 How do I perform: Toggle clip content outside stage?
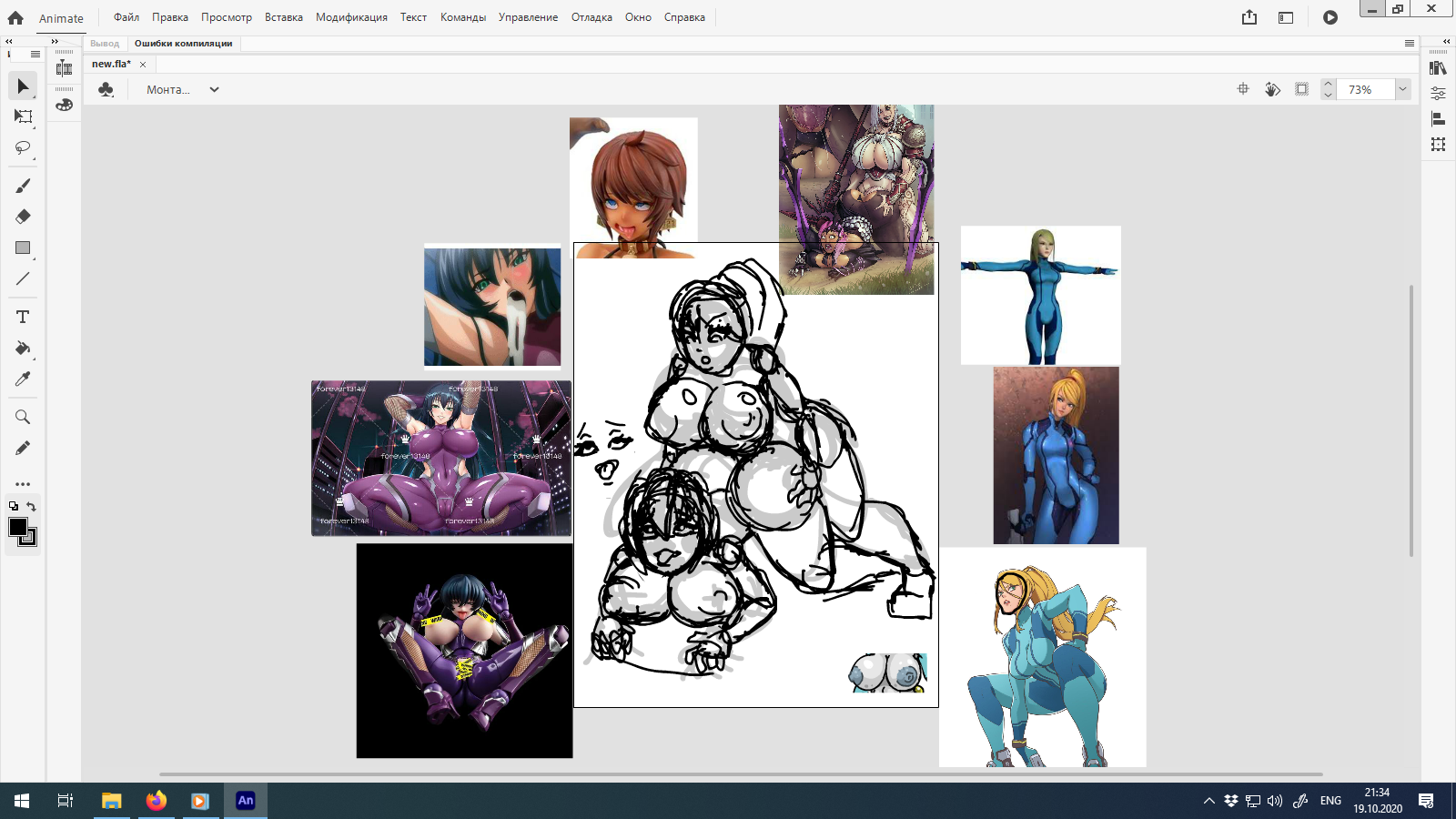(1302, 89)
